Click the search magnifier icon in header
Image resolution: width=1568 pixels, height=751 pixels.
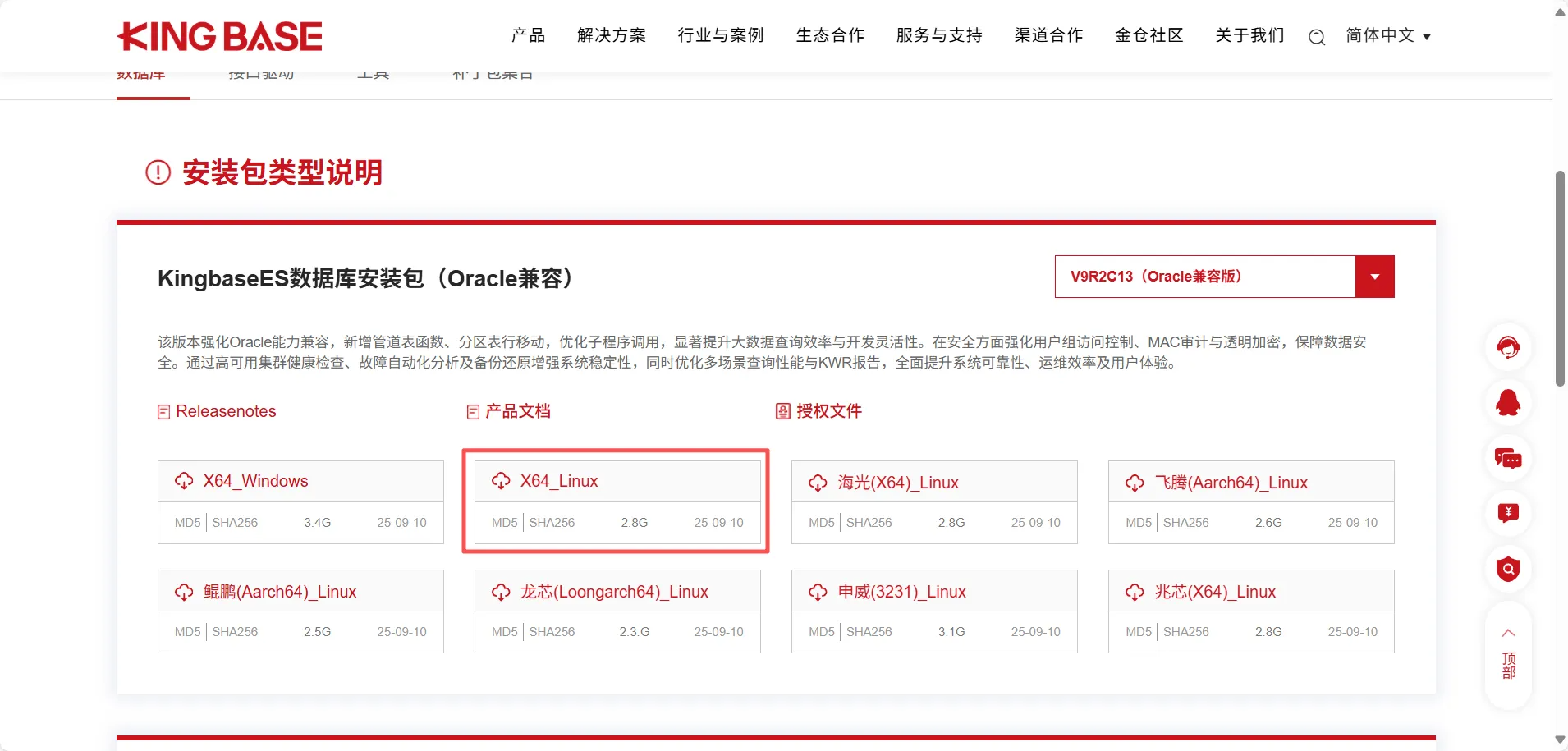[x=1316, y=37]
